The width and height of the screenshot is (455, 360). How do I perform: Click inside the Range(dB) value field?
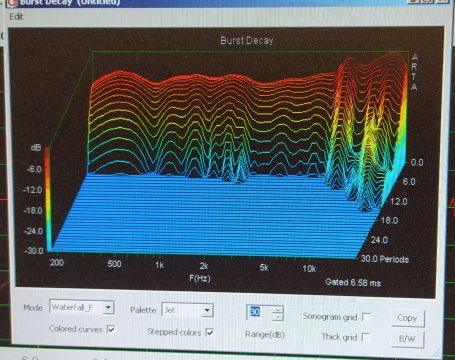[259, 312]
